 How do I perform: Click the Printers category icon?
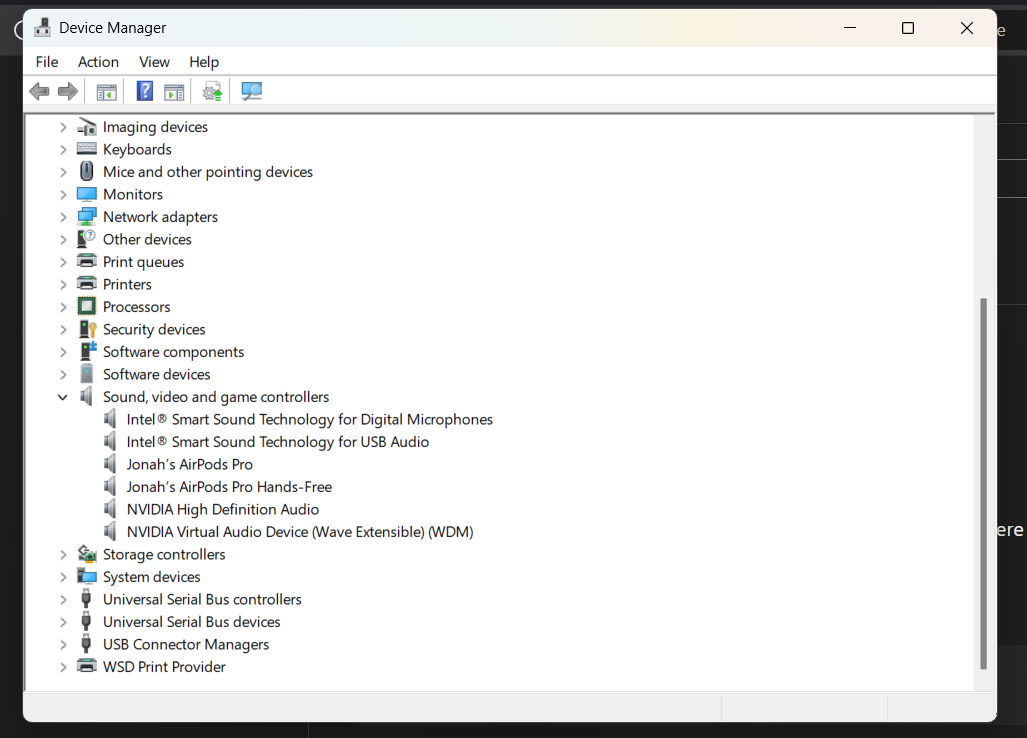(86, 284)
